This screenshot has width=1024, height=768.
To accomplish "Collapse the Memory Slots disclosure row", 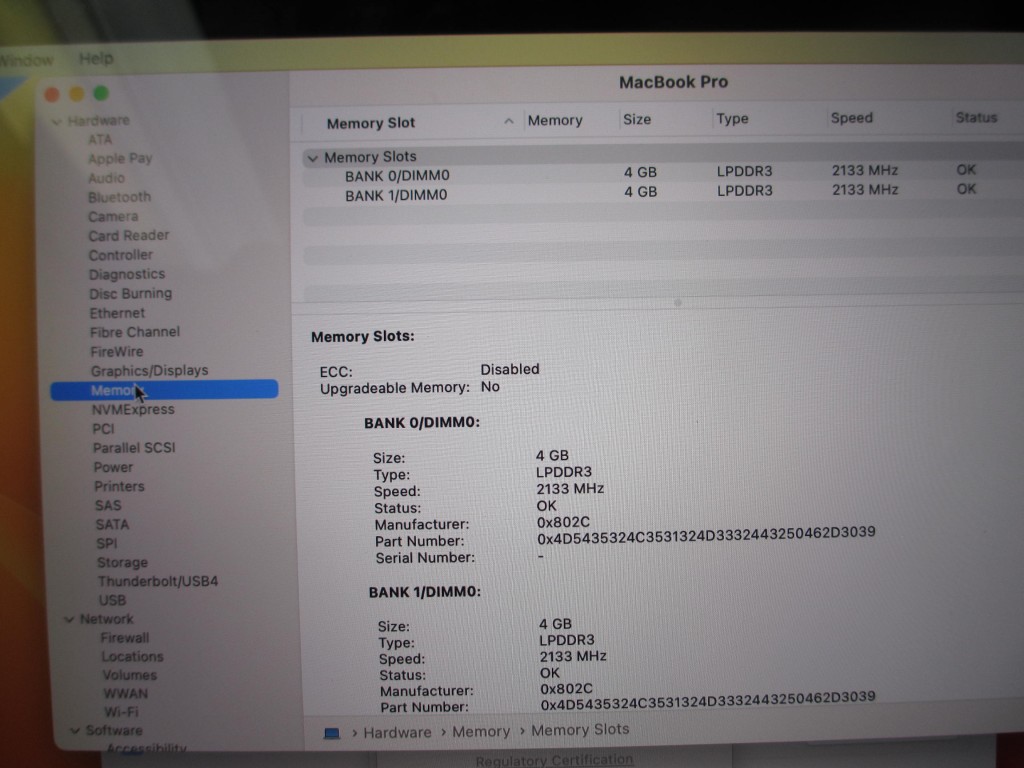I will pyautogui.click(x=312, y=158).
